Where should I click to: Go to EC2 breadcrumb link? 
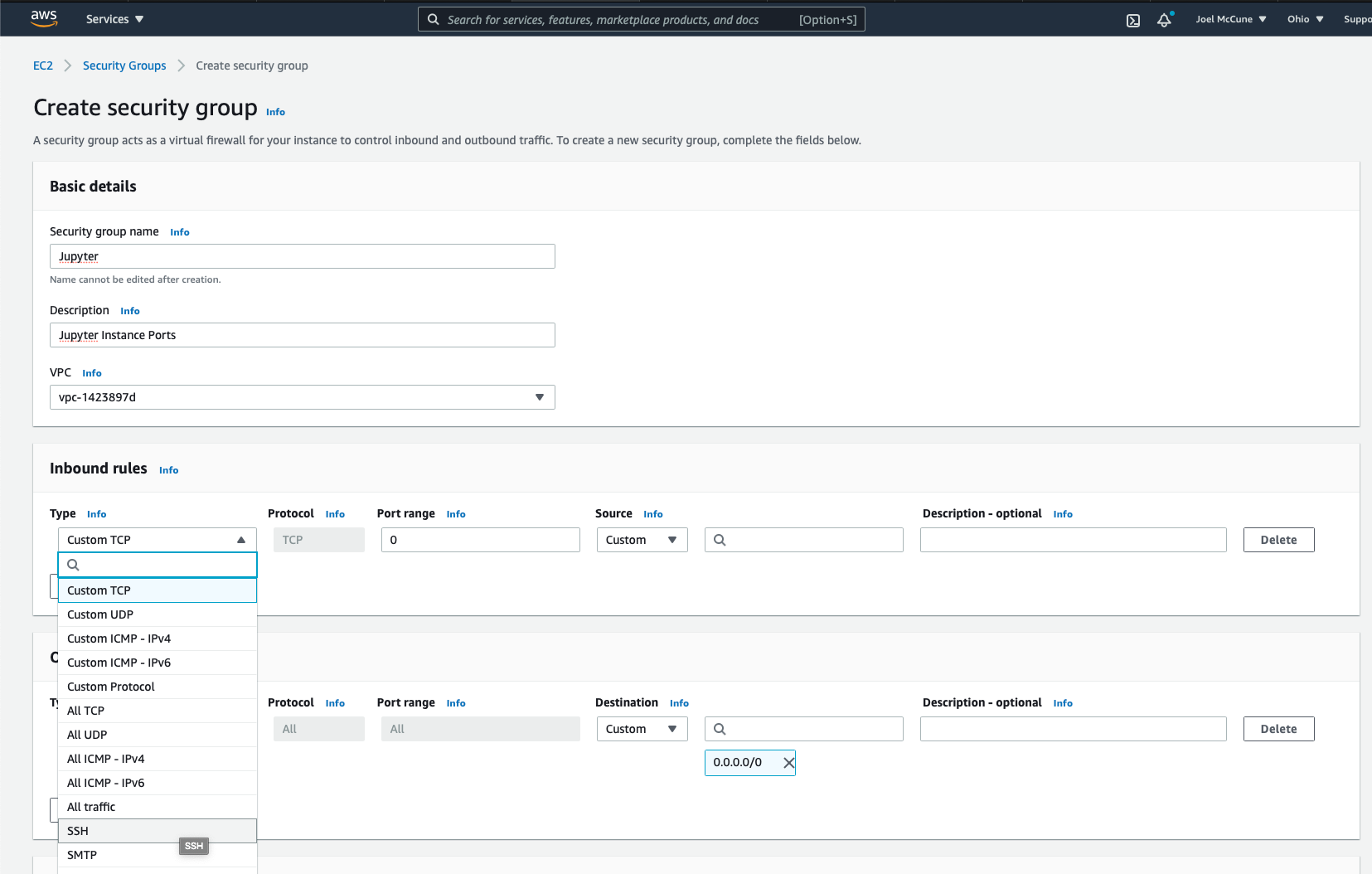tap(43, 66)
